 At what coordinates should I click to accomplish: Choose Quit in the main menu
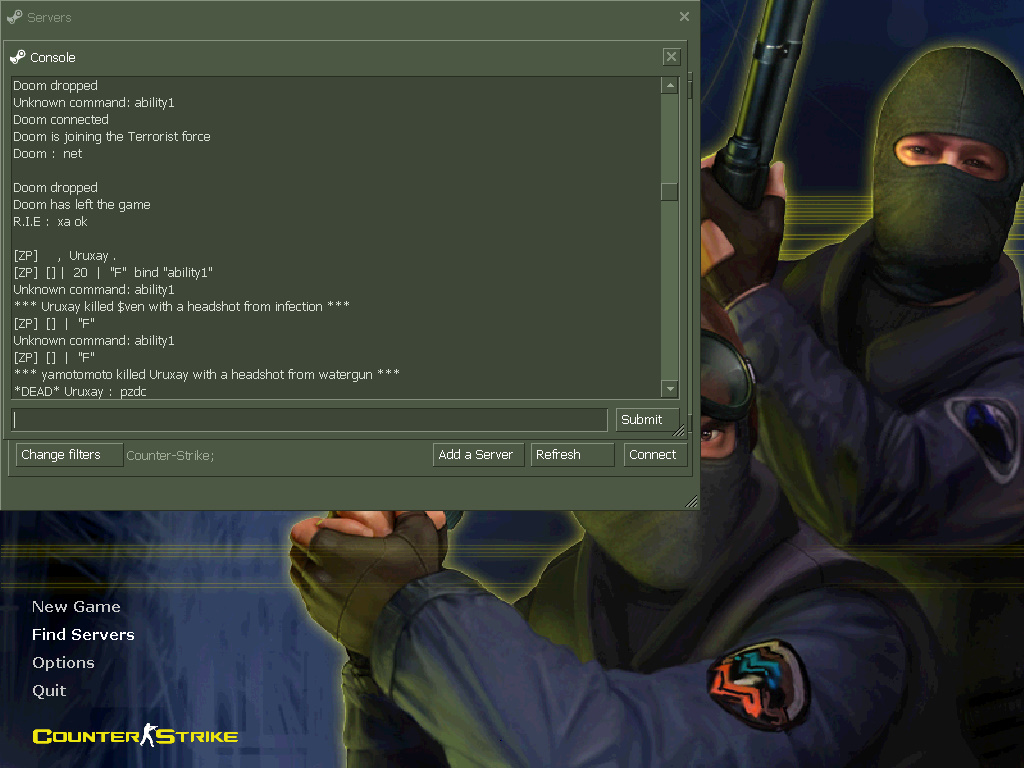tap(49, 691)
